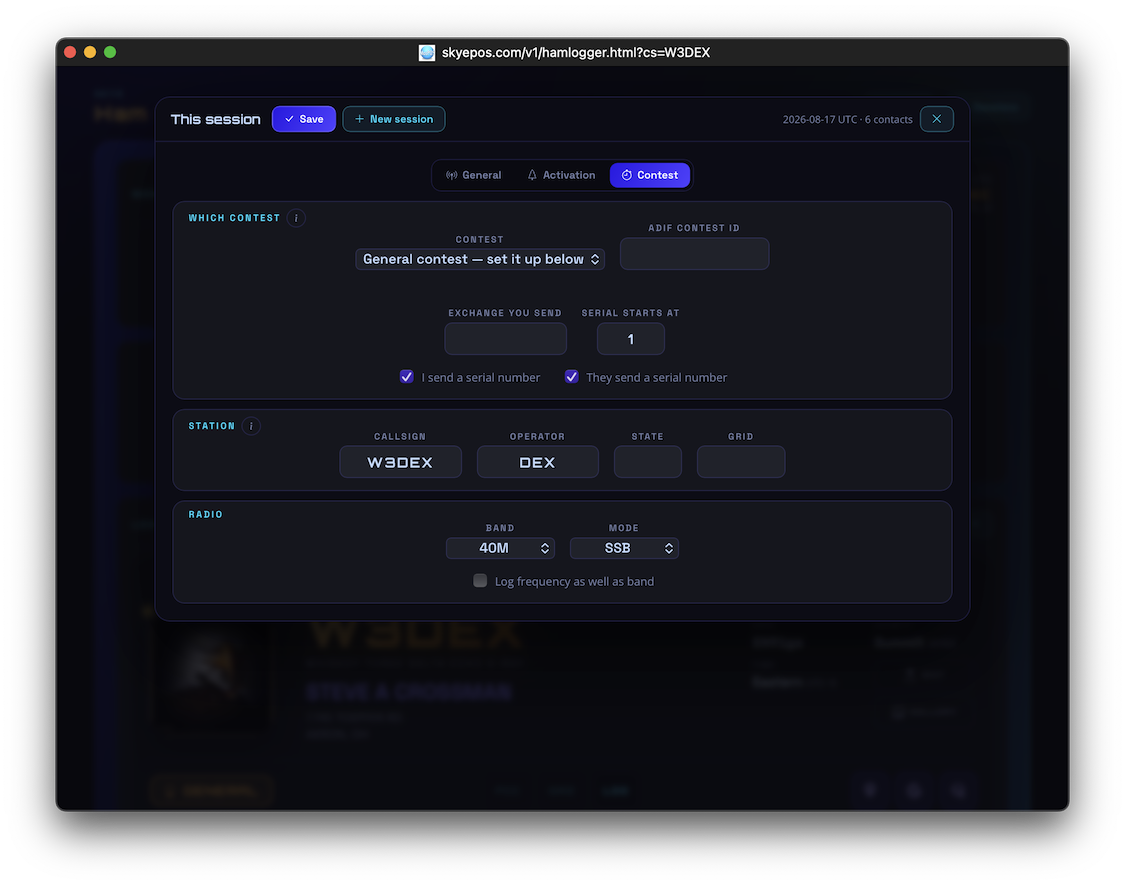The width and height of the screenshot is (1125, 885).
Task: Save the current session
Action: pos(303,119)
